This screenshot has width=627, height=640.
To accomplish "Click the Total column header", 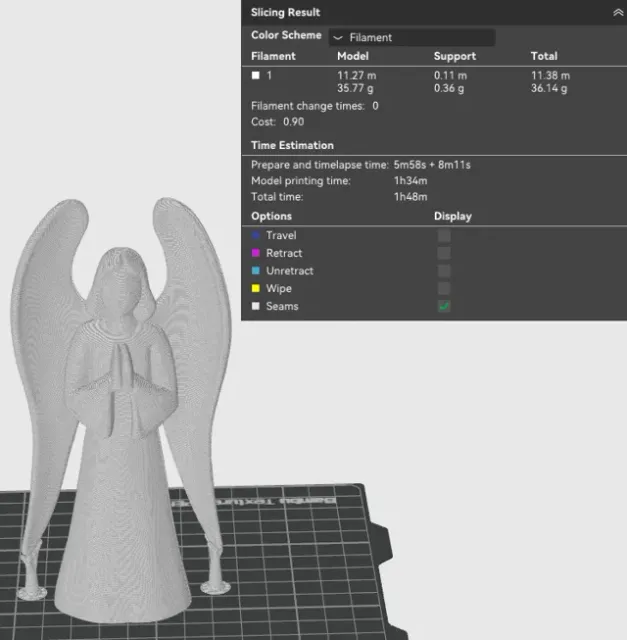I will coord(544,56).
